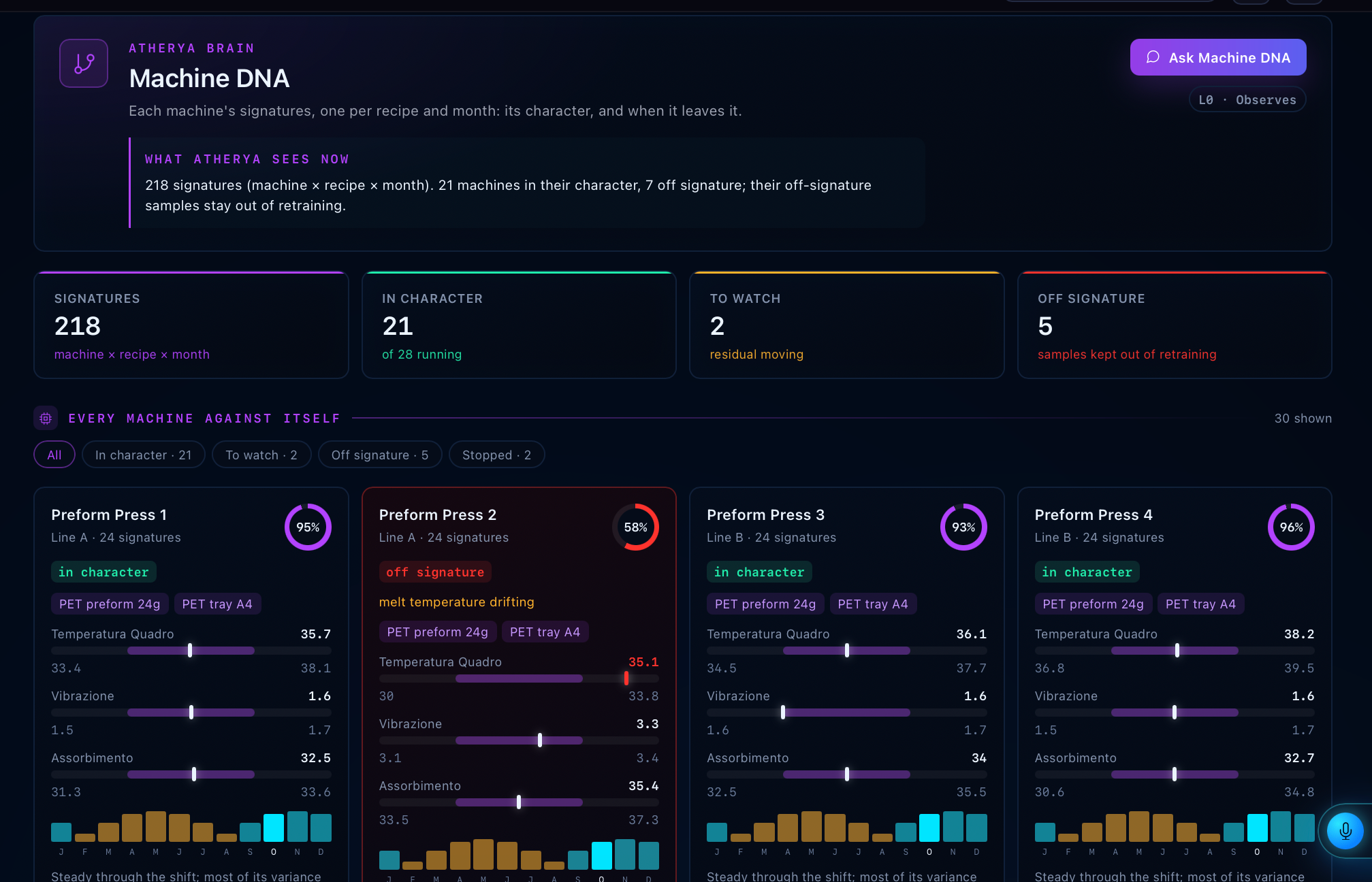Filter by Off signature · 5
1372x882 pixels.
[380, 455]
